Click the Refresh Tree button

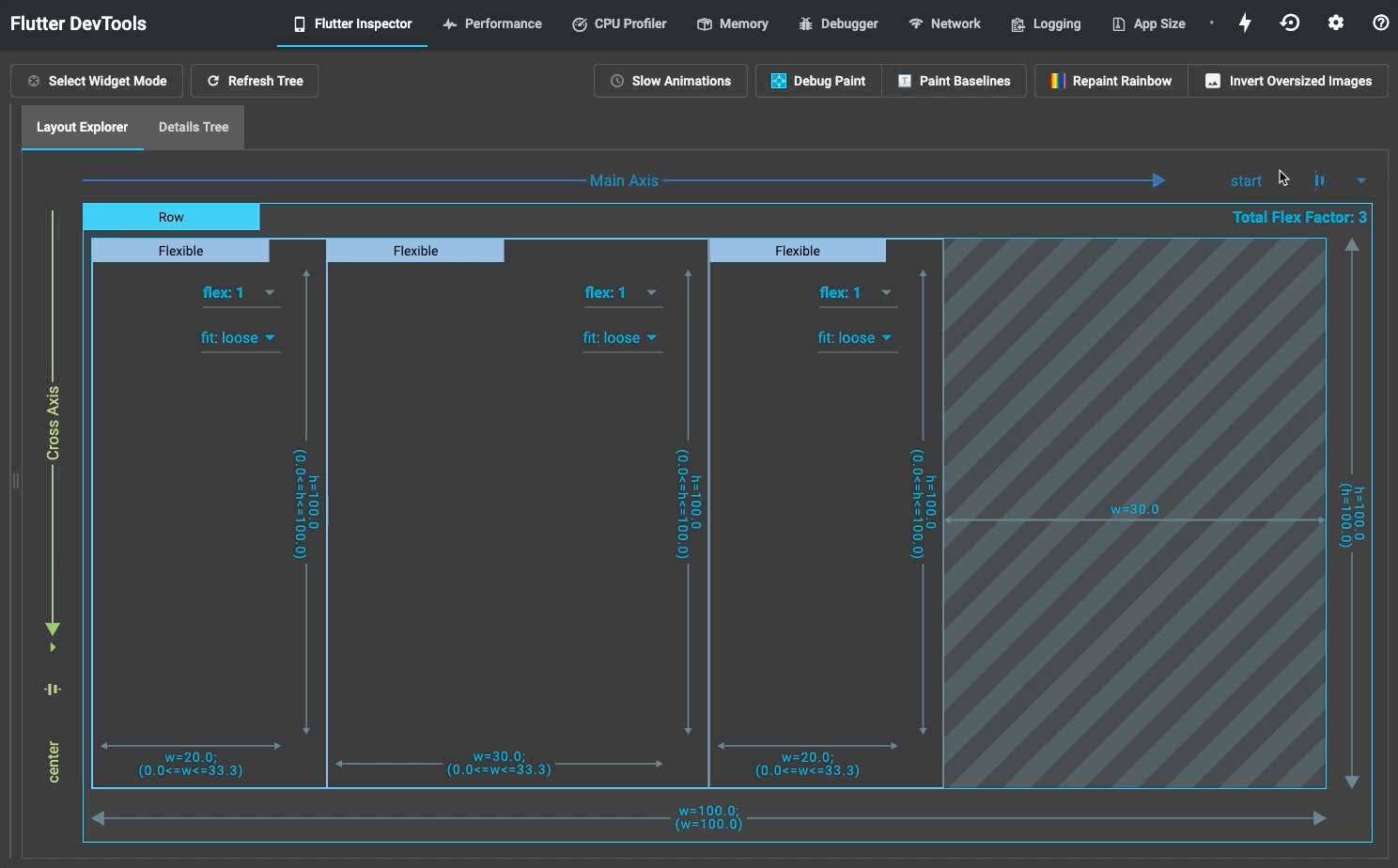pyautogui.click(x=254, y=81)
